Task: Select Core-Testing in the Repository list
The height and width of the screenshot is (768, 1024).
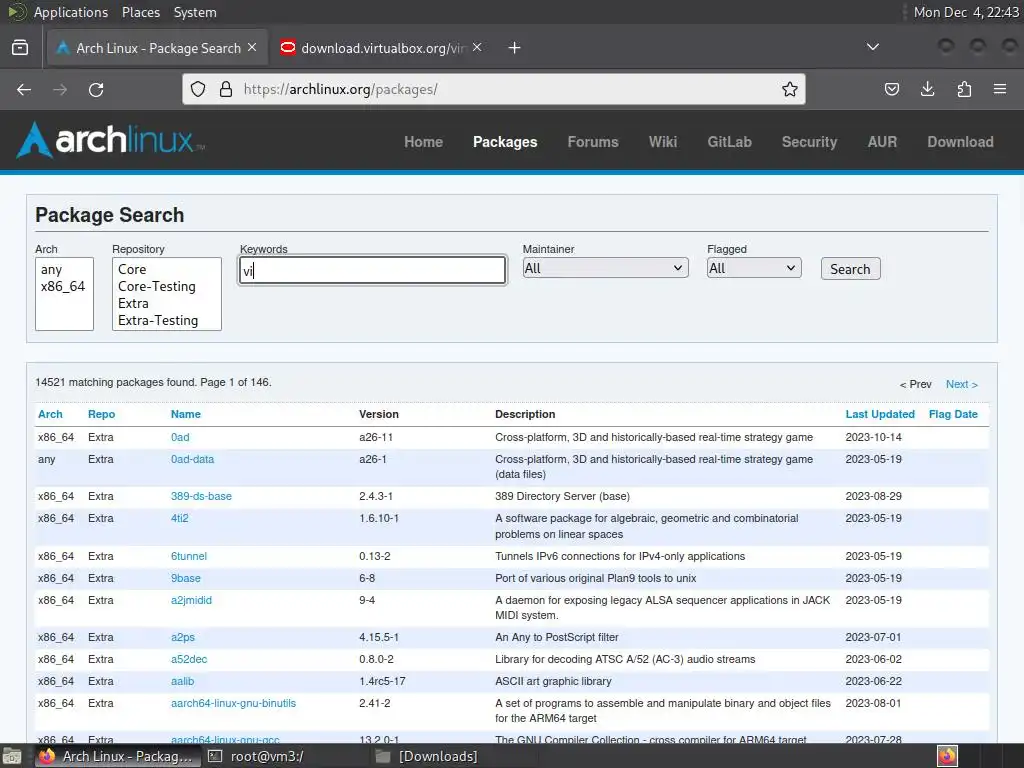Action: [x=167, y=286]
